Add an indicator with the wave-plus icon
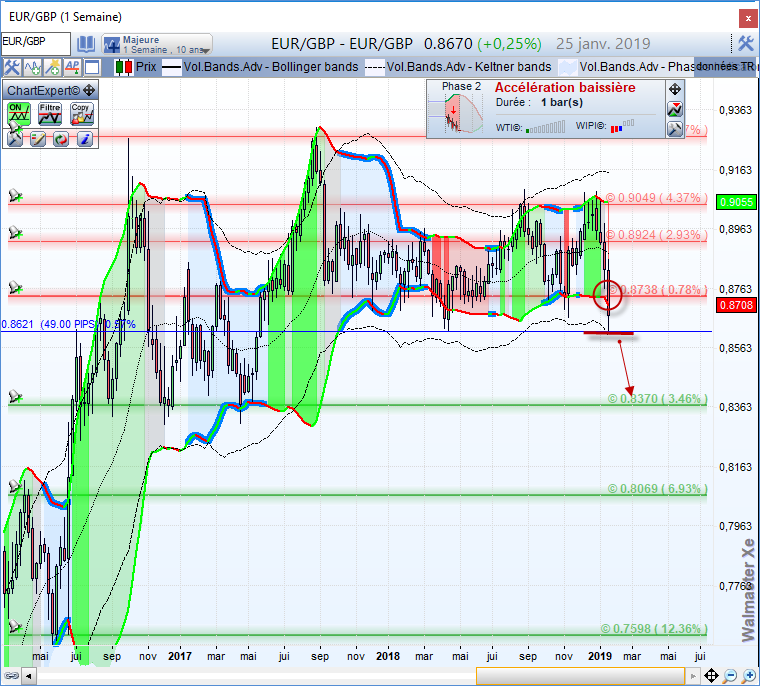Screen dimensions: 760x686 pyautogui.click(x=32, y=67)
